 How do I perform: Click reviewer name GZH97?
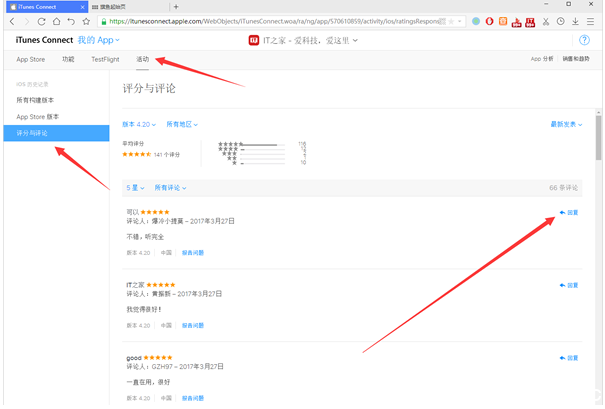pyautogui.click(x=162, y=367)
